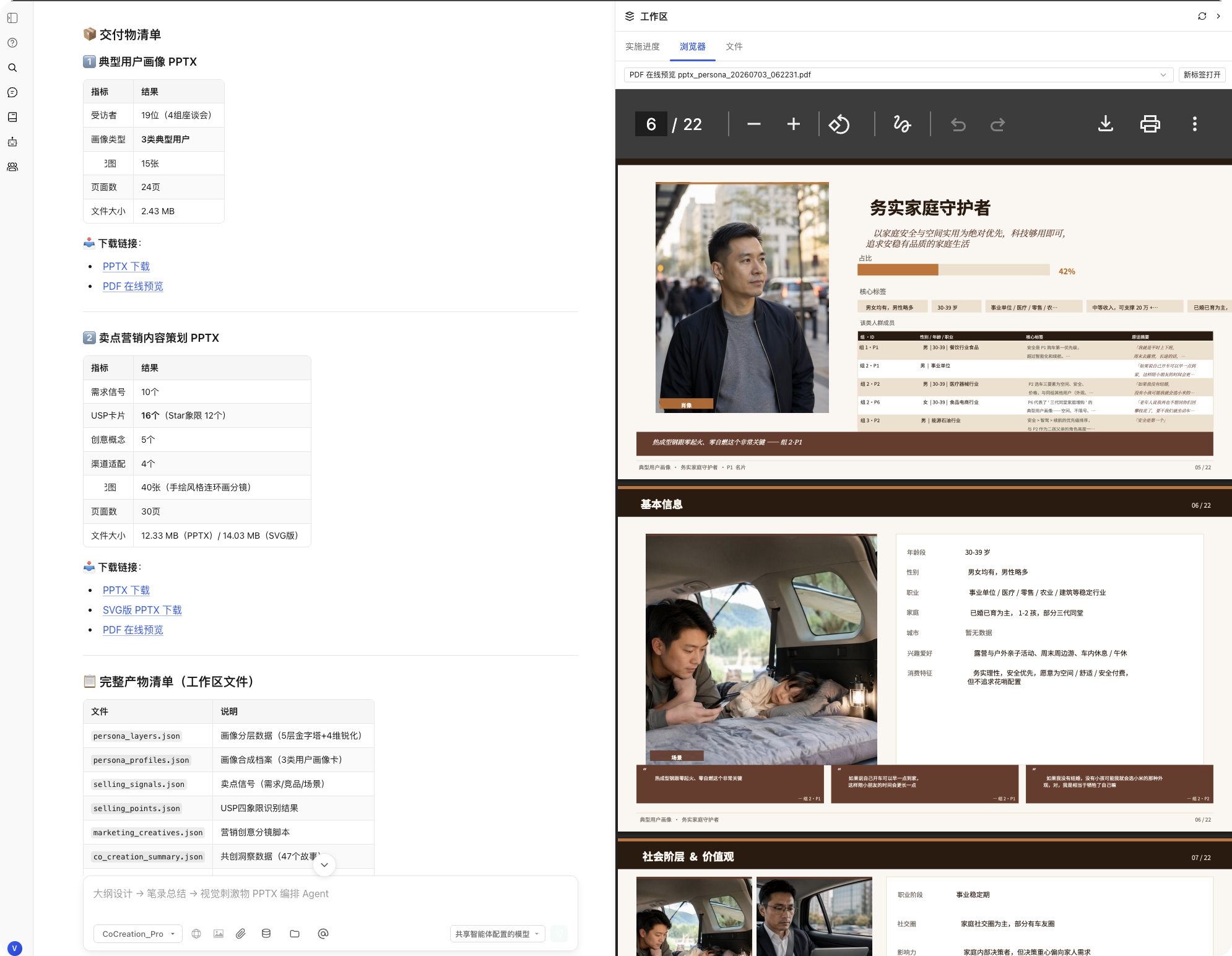Open PDF 在线预览 link under 典型用户画像
This screenshot has width=1232, height=956.
[133, 286]
